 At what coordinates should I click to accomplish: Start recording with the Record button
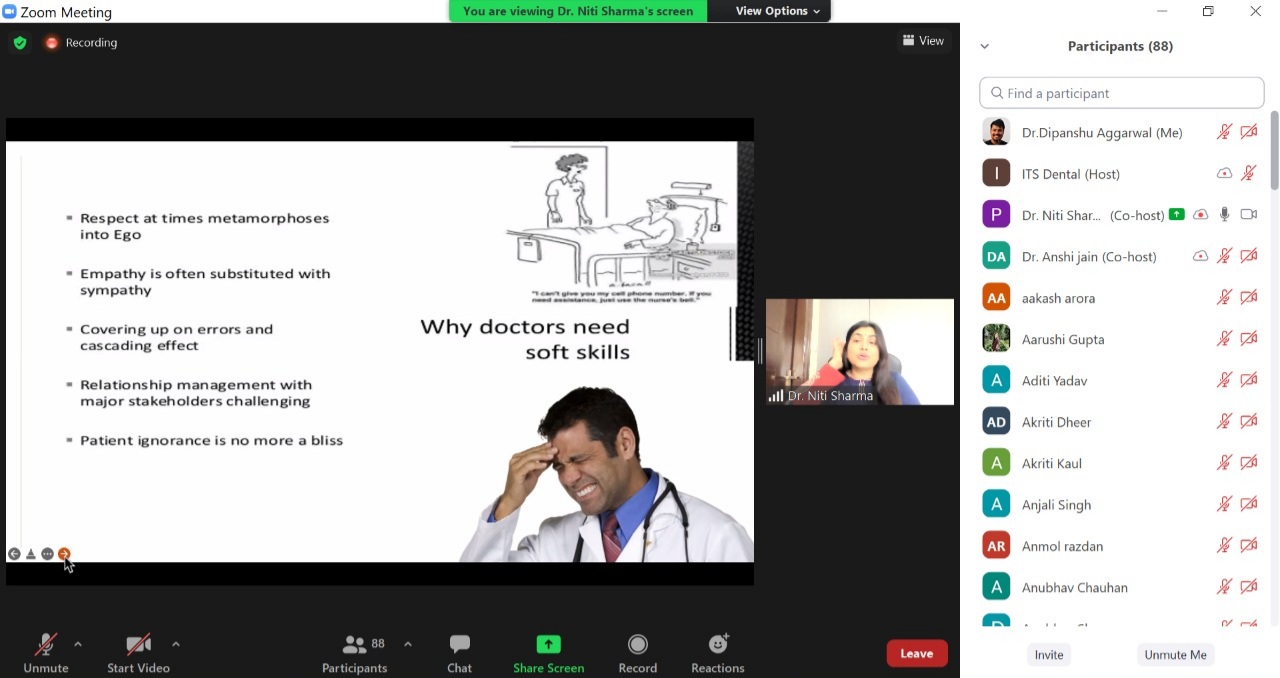tap(637, 653)
